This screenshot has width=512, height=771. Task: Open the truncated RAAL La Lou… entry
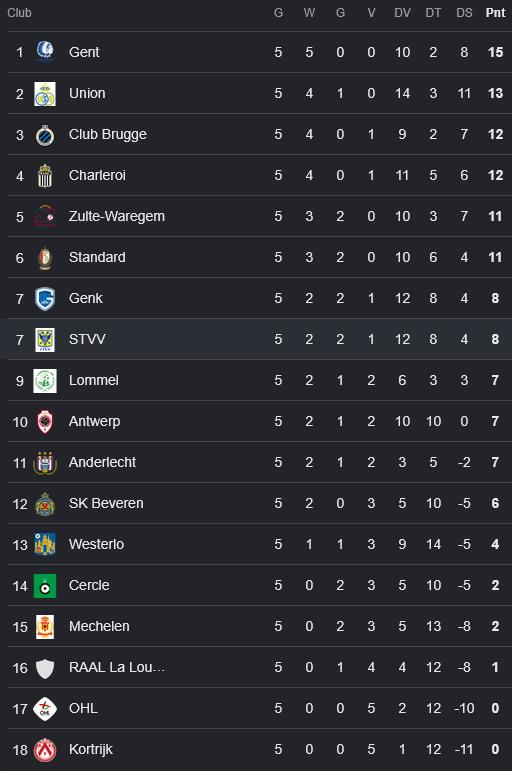click(117, 667)
